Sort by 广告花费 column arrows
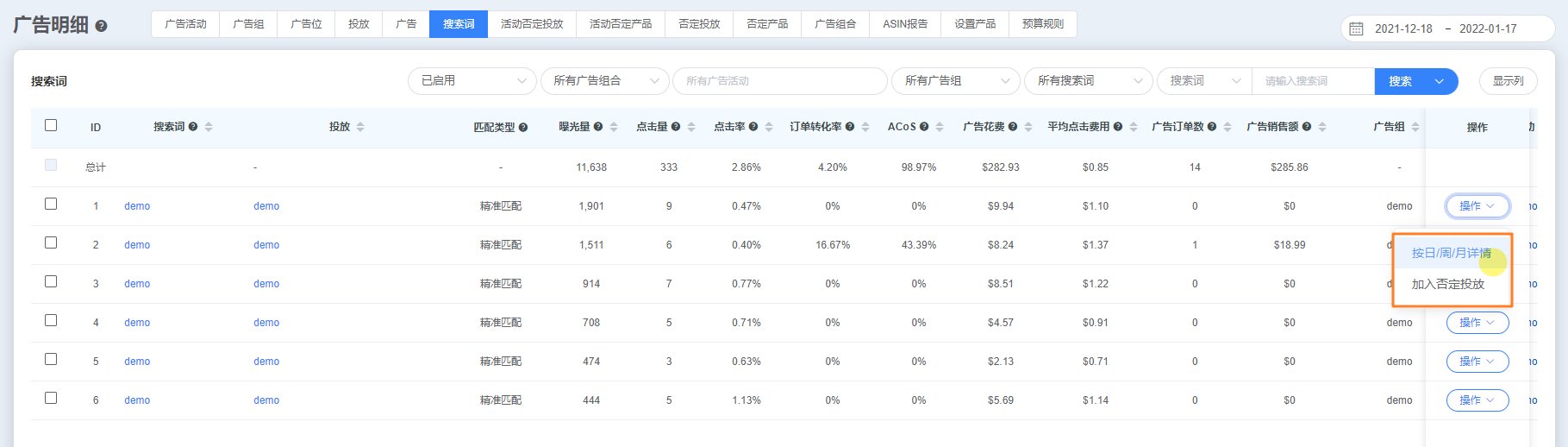Viewport: 1568px width, 447px height. tap(1028, 127)
